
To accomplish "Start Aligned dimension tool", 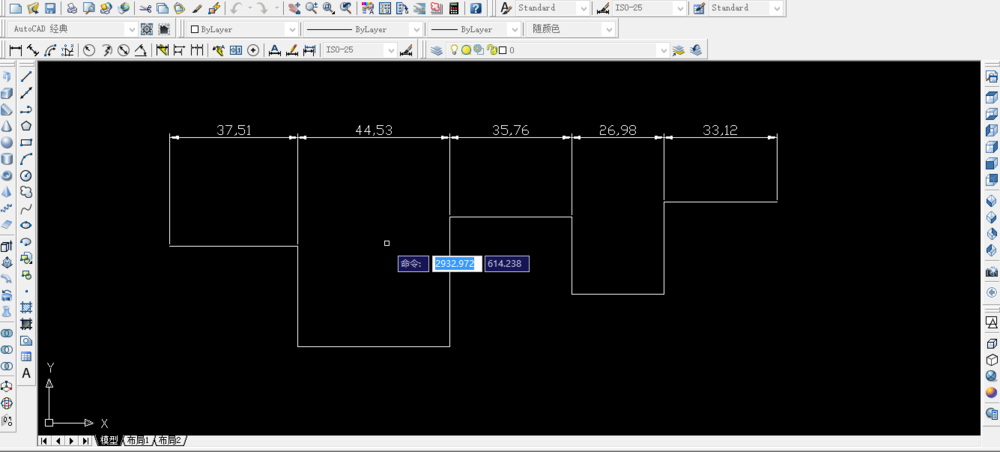I will 33,50.
